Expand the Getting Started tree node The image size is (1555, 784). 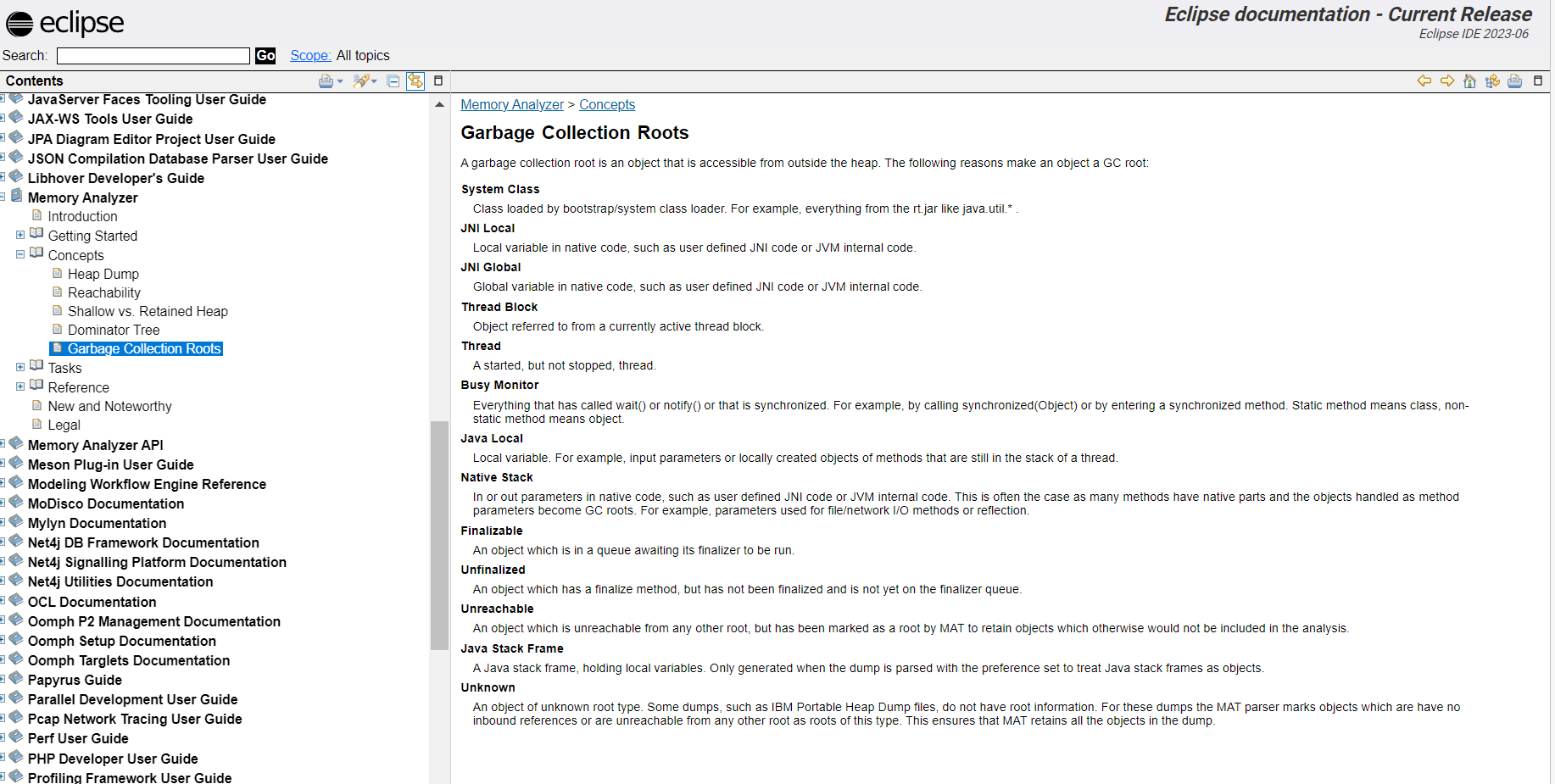20,235
